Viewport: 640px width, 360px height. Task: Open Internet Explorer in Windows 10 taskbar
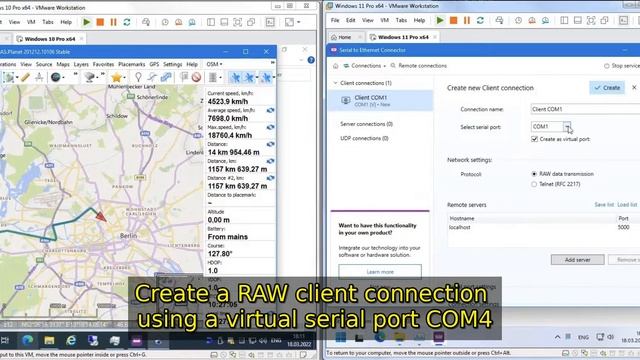(x=71, y=340)
